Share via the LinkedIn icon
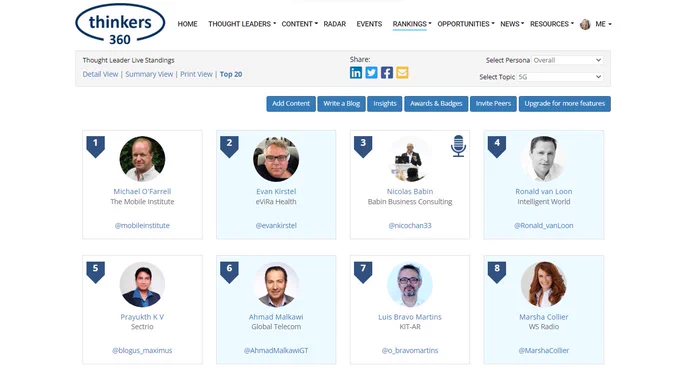The height and width of the screenshot is (380, 680). pos(356,72)
